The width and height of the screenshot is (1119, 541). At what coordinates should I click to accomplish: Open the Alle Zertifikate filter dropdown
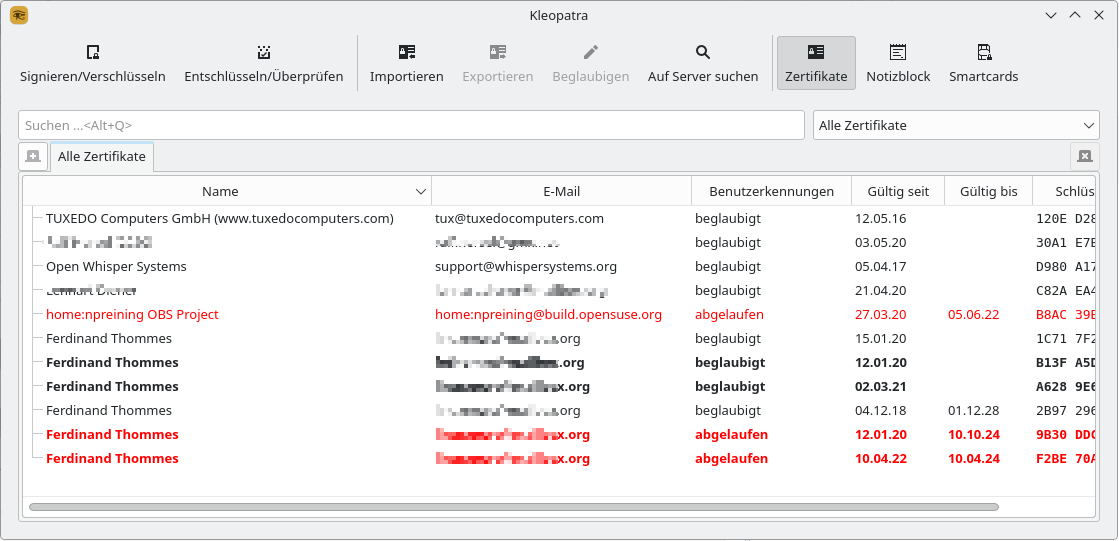(x=956, y=125)
